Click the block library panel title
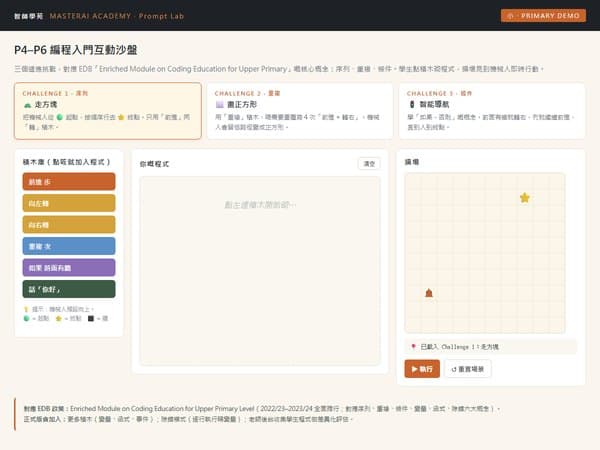This screenshot has height=450, width=600. tap(67, 162)
